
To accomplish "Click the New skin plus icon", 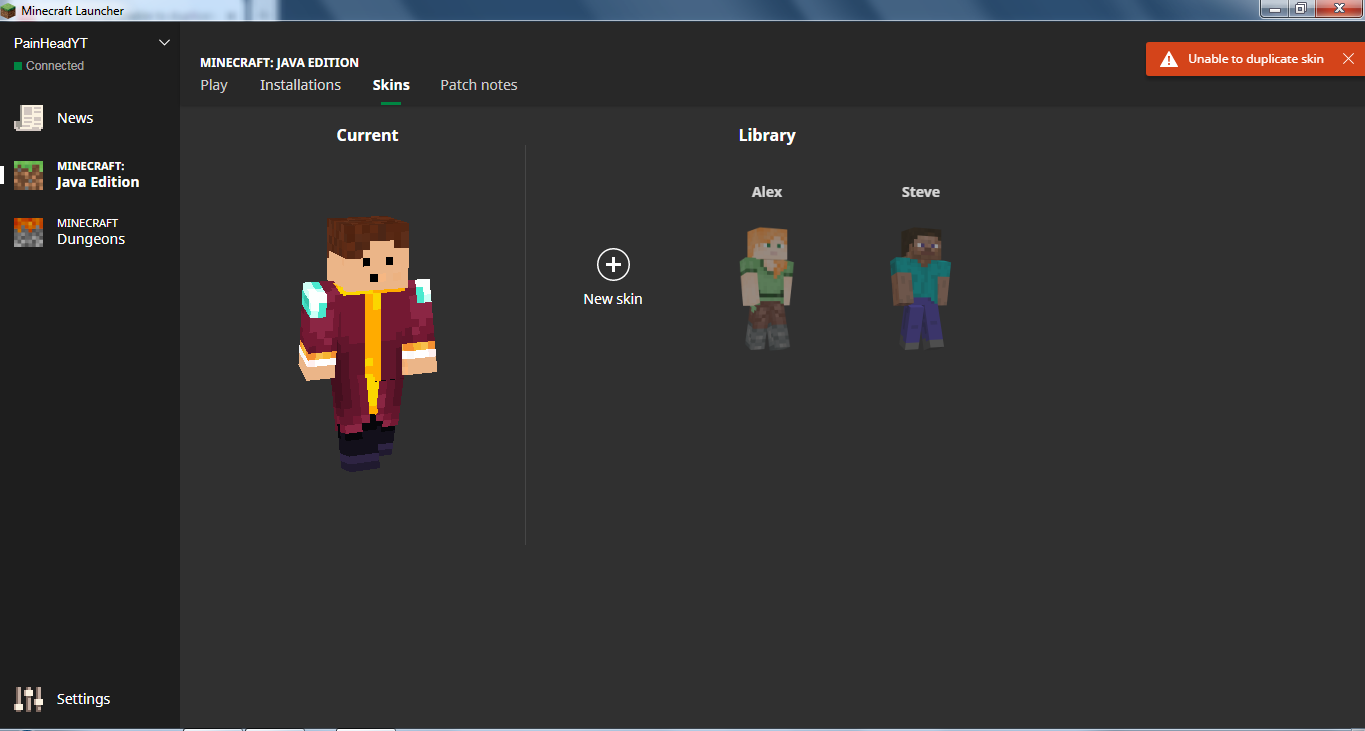I will [613, 265].
